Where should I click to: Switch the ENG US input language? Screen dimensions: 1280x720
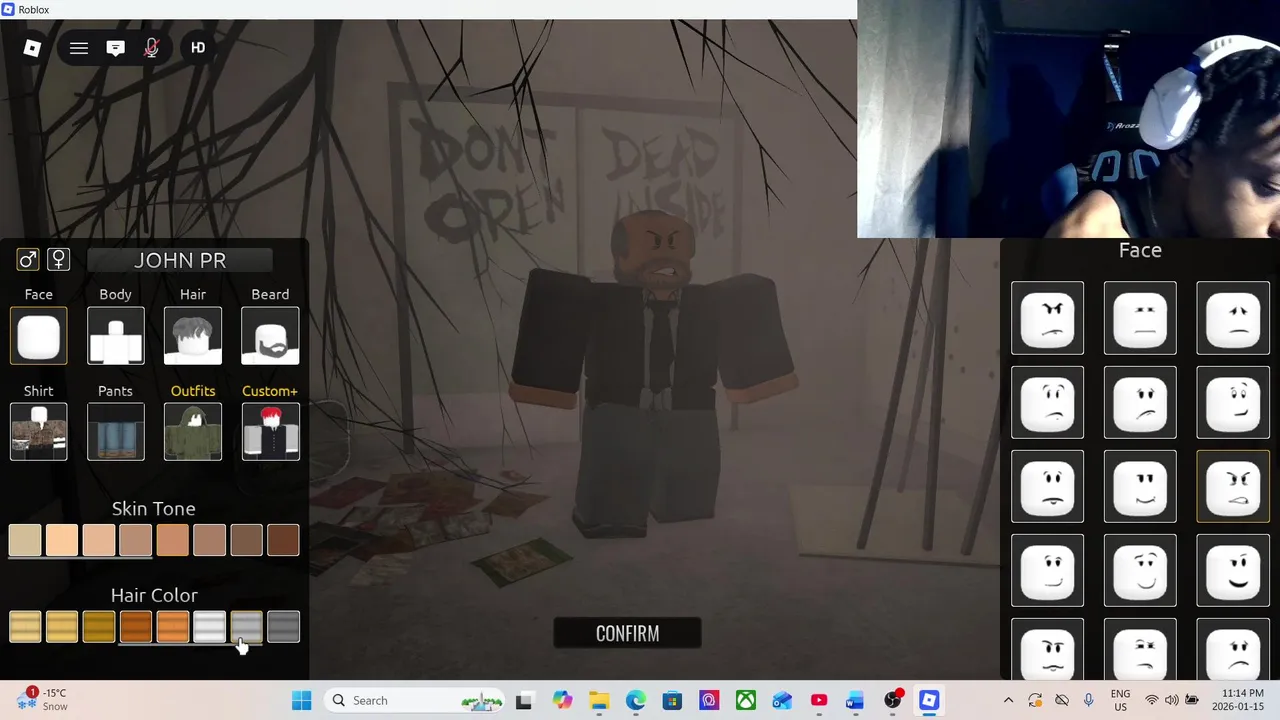point(1121,700)
